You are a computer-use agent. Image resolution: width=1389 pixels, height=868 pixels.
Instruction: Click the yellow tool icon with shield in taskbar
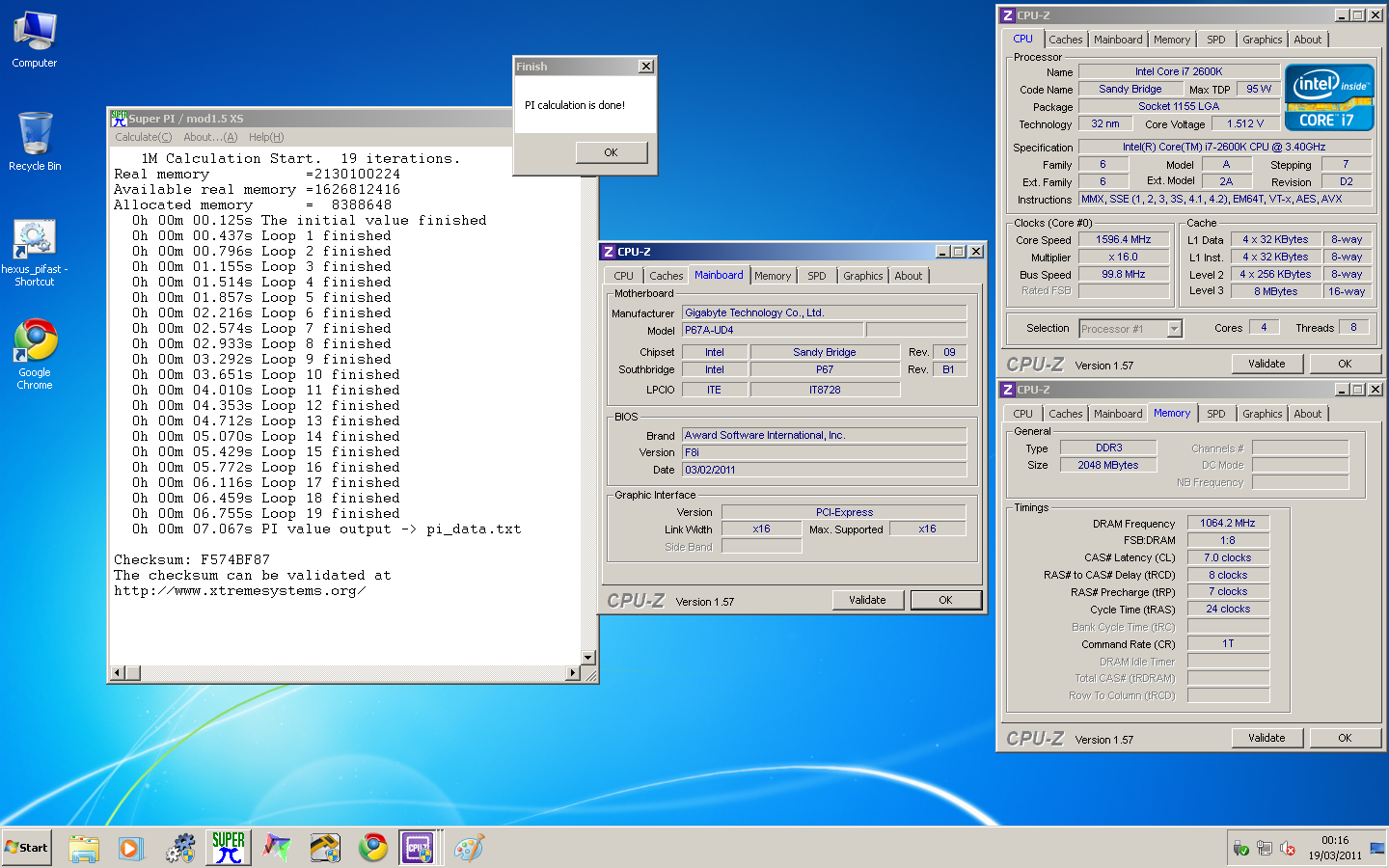(x=325, y=848)
